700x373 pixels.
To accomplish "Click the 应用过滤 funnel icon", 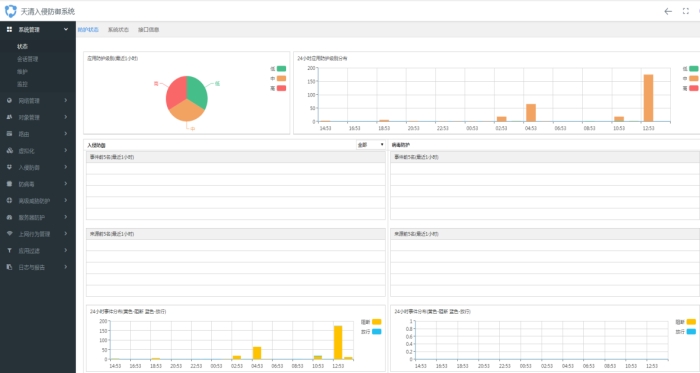I will point(9,250).
